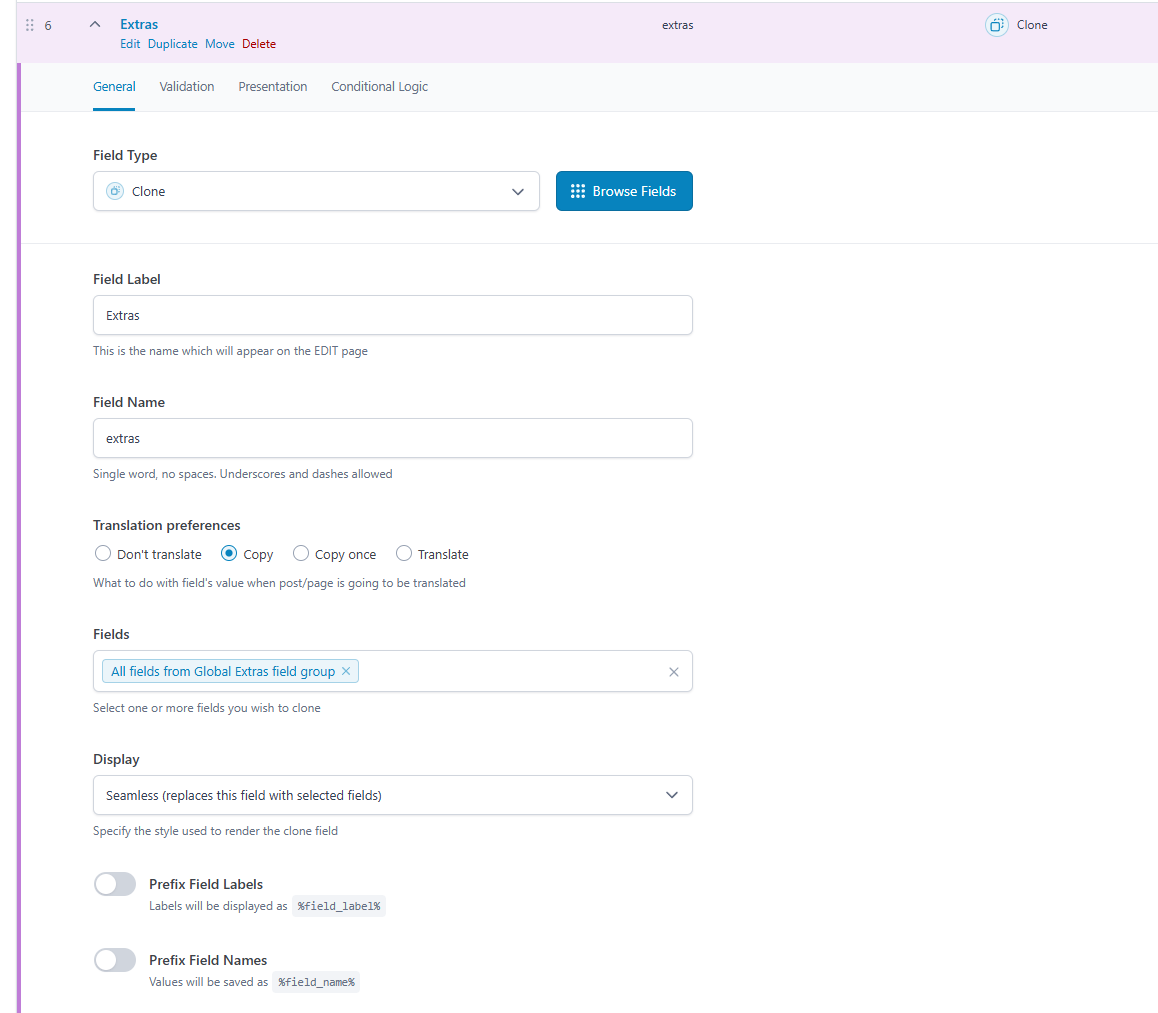Delete the Extras field
Viewport: 1158px width, 1013px height.
click(258, 44)
